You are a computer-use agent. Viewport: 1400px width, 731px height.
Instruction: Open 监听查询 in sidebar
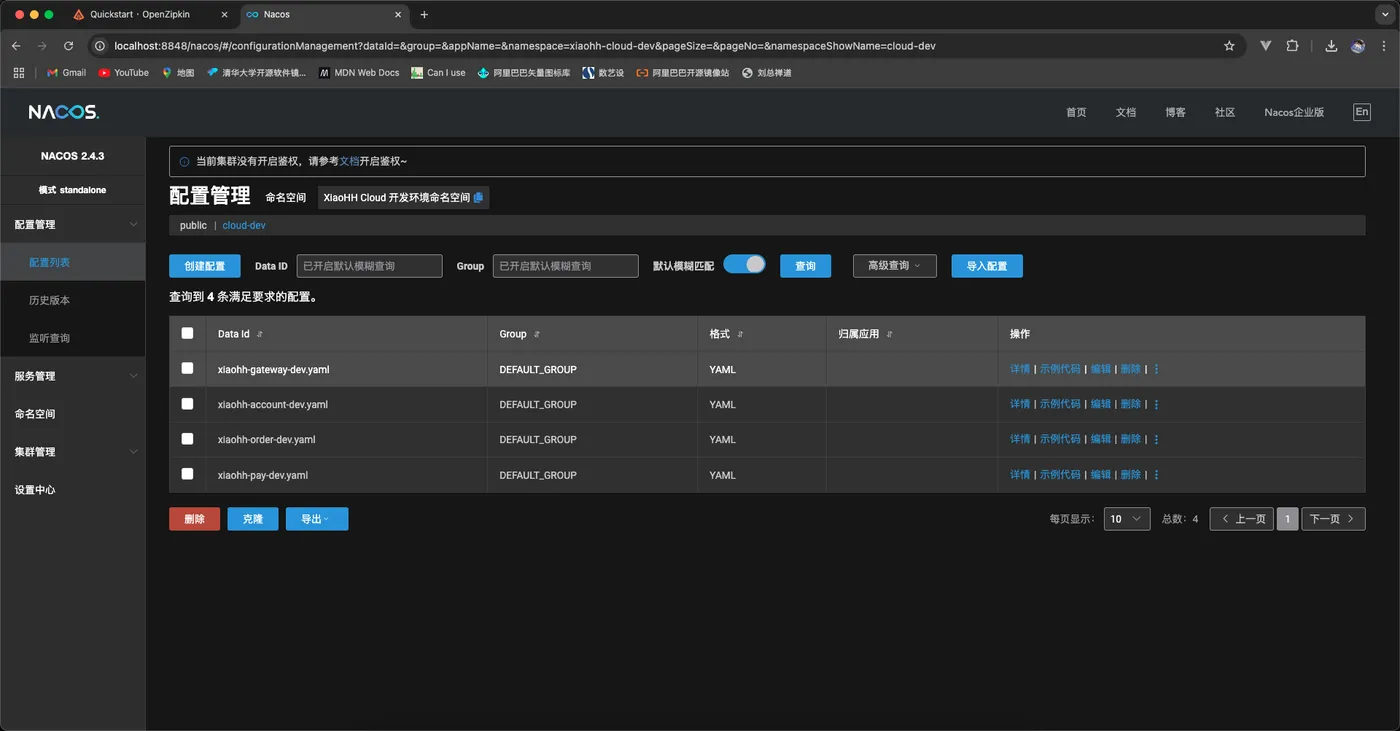pos(72,338)
